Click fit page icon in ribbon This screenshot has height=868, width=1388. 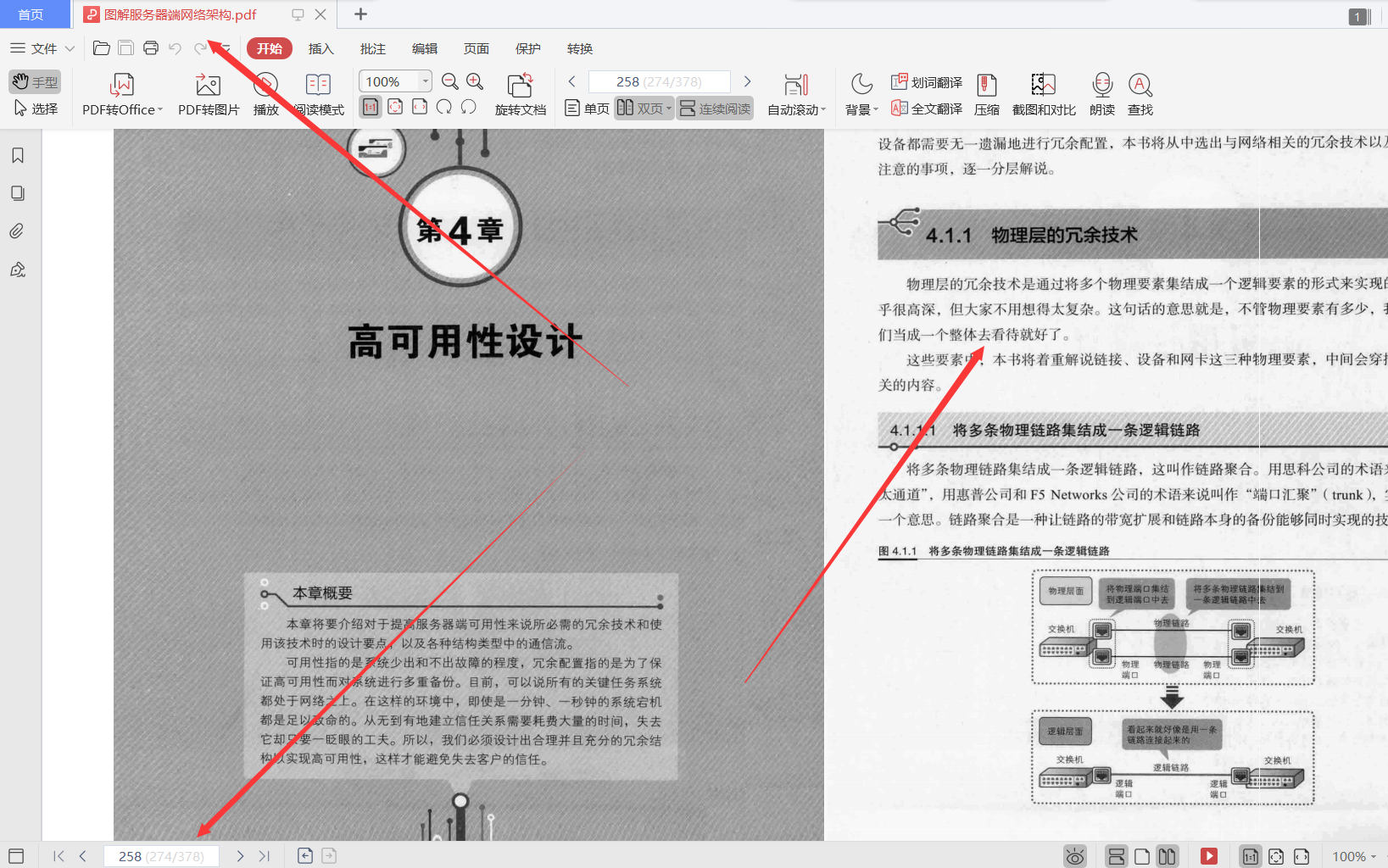395,107
